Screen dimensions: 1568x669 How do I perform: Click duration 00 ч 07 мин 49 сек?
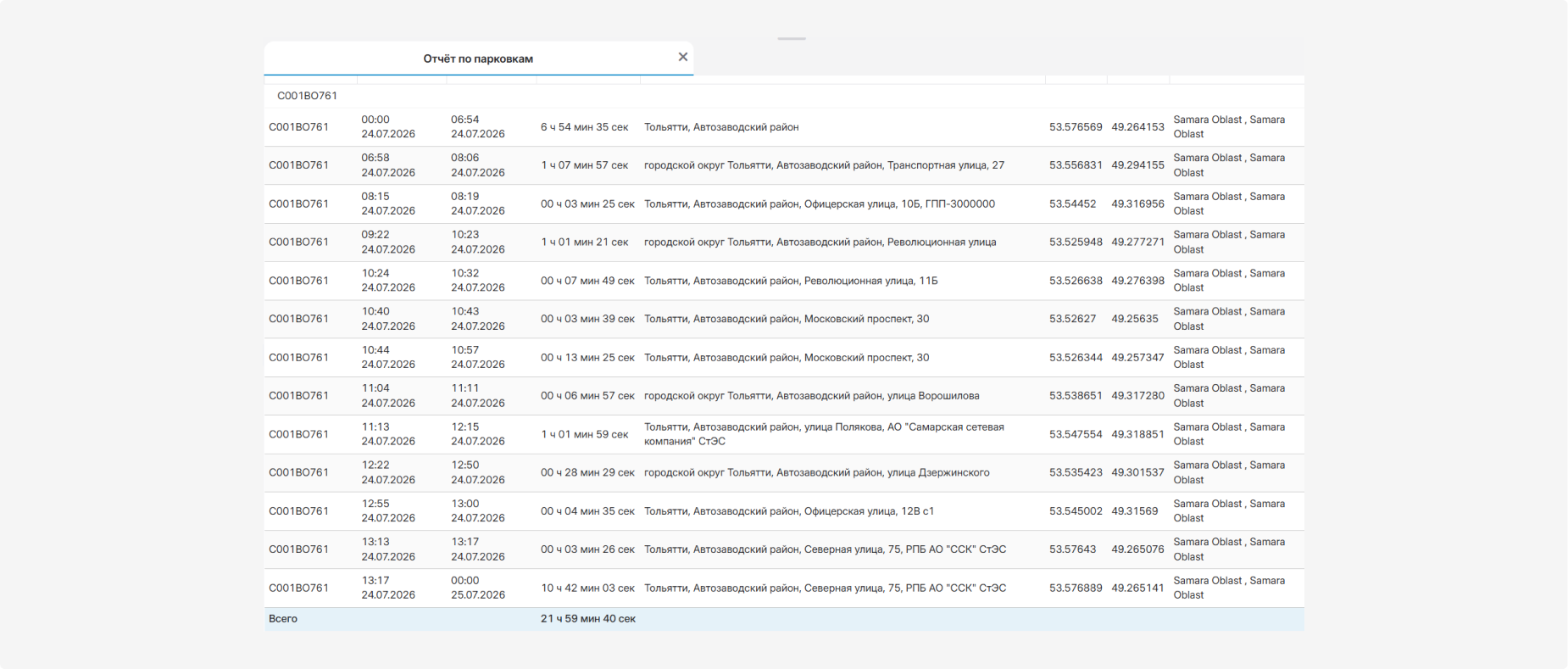[x=587, y=281]
